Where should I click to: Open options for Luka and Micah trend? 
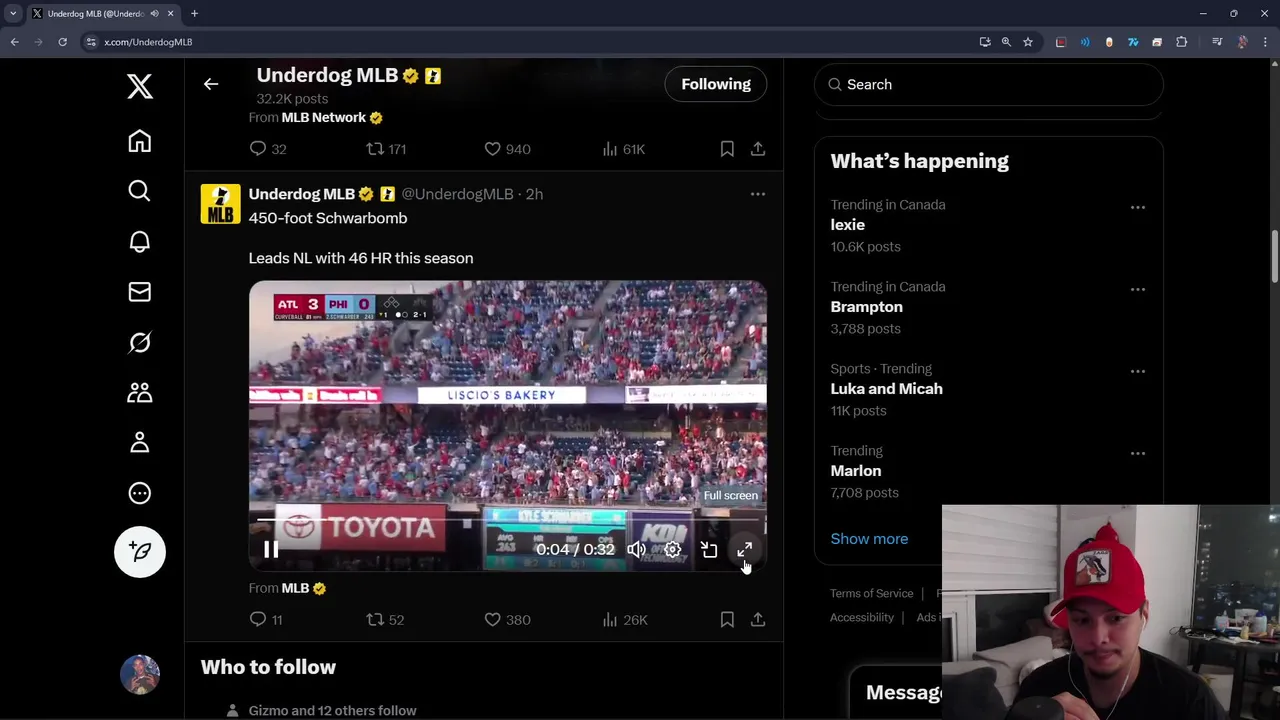[x=1138, y=371]
